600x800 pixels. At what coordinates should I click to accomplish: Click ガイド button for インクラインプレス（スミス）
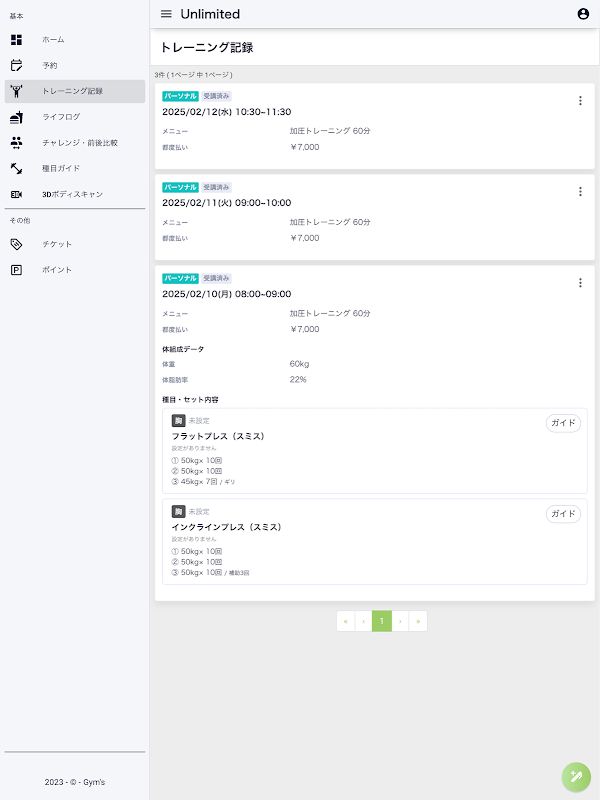tap(563, 514)
